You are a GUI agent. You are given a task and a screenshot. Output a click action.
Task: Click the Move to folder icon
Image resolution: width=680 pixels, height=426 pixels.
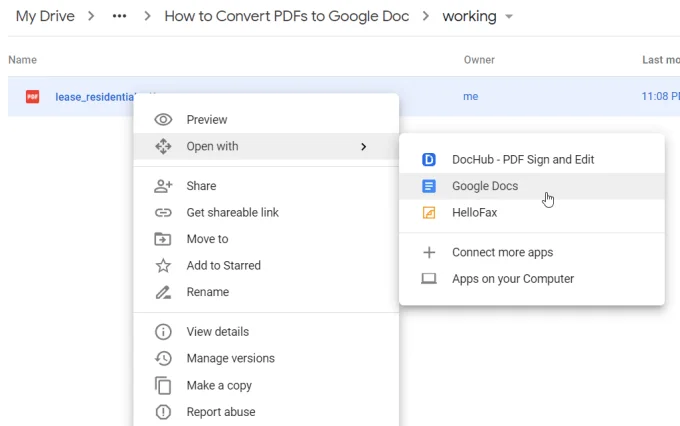click(163, 239)
